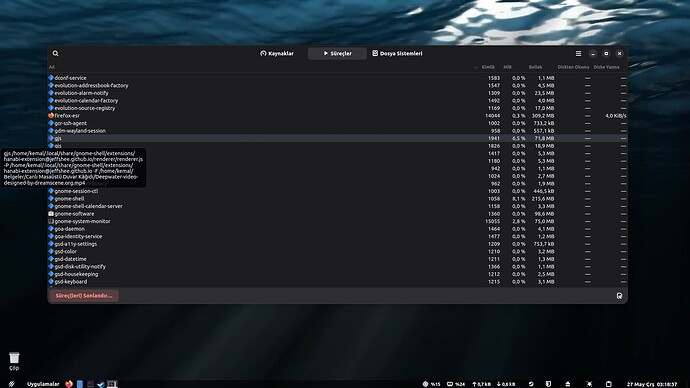690x388 pixels.
Task: Open the process search magnifier
Action: [x=55, y=53]
